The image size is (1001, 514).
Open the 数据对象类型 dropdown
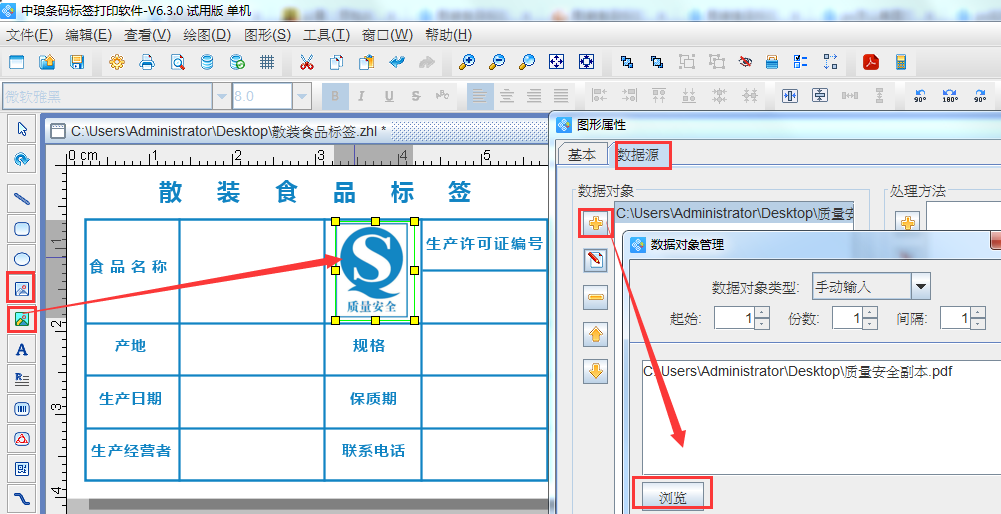920,287
